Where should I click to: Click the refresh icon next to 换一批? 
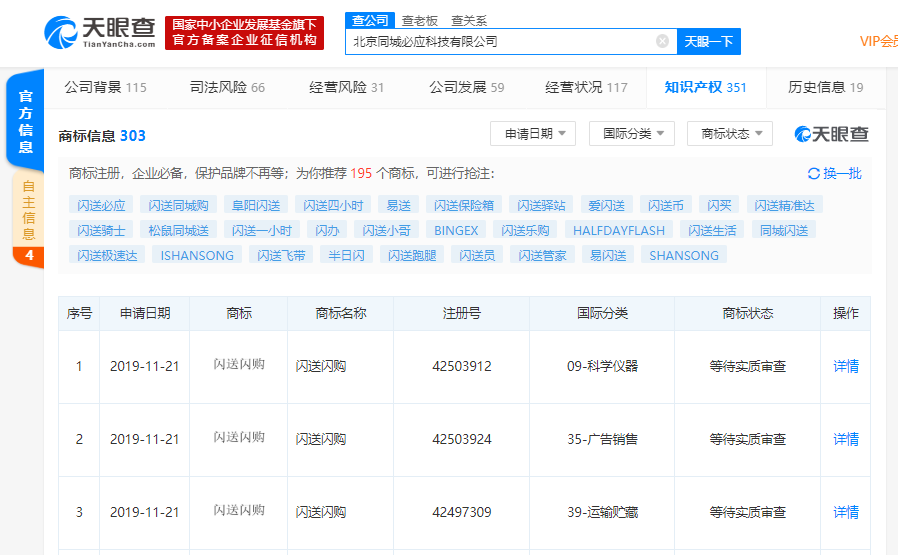coord(813,174)
